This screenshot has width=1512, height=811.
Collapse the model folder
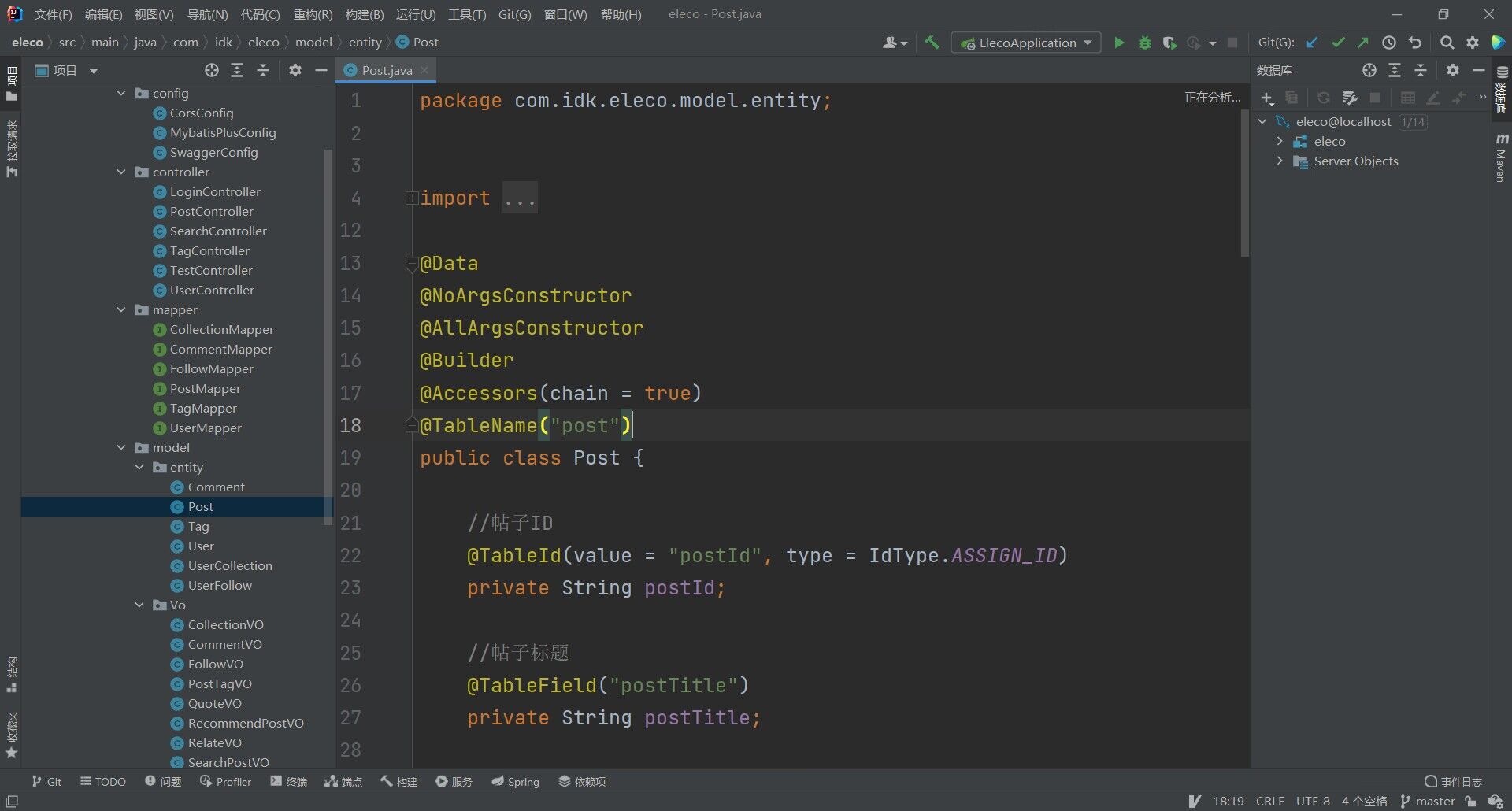pyautogui.click(x=121, y=447)
